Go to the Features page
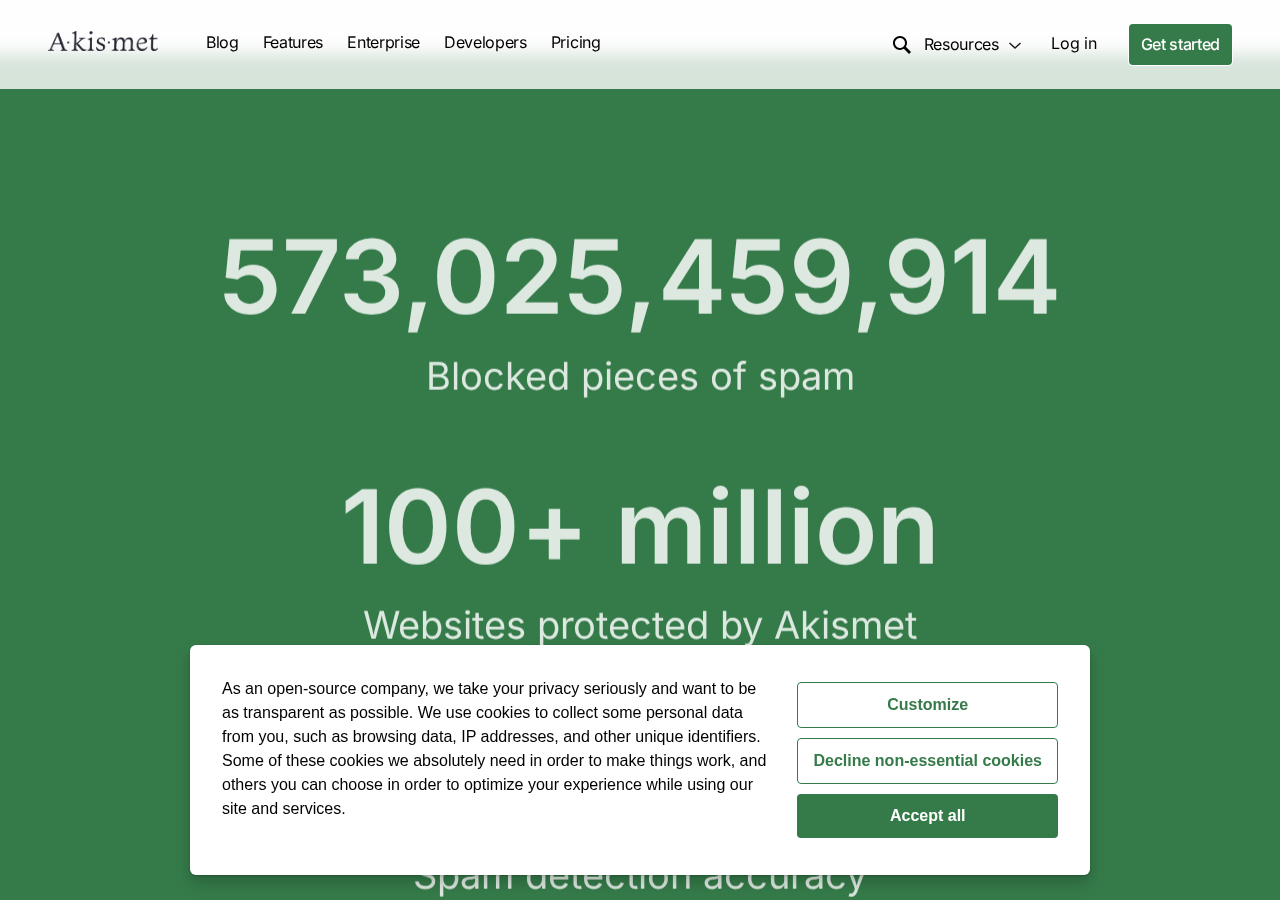Viewport: 1280px width, 900px height. pyautogui.click(x=293, y=43)
